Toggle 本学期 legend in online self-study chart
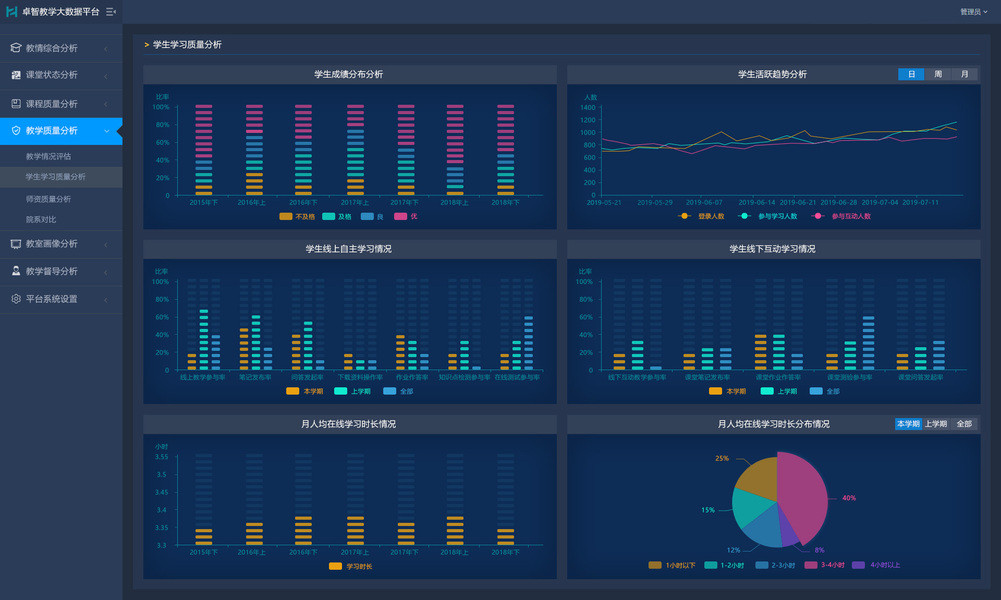1001x600 pixels. (x=305, y=391)
